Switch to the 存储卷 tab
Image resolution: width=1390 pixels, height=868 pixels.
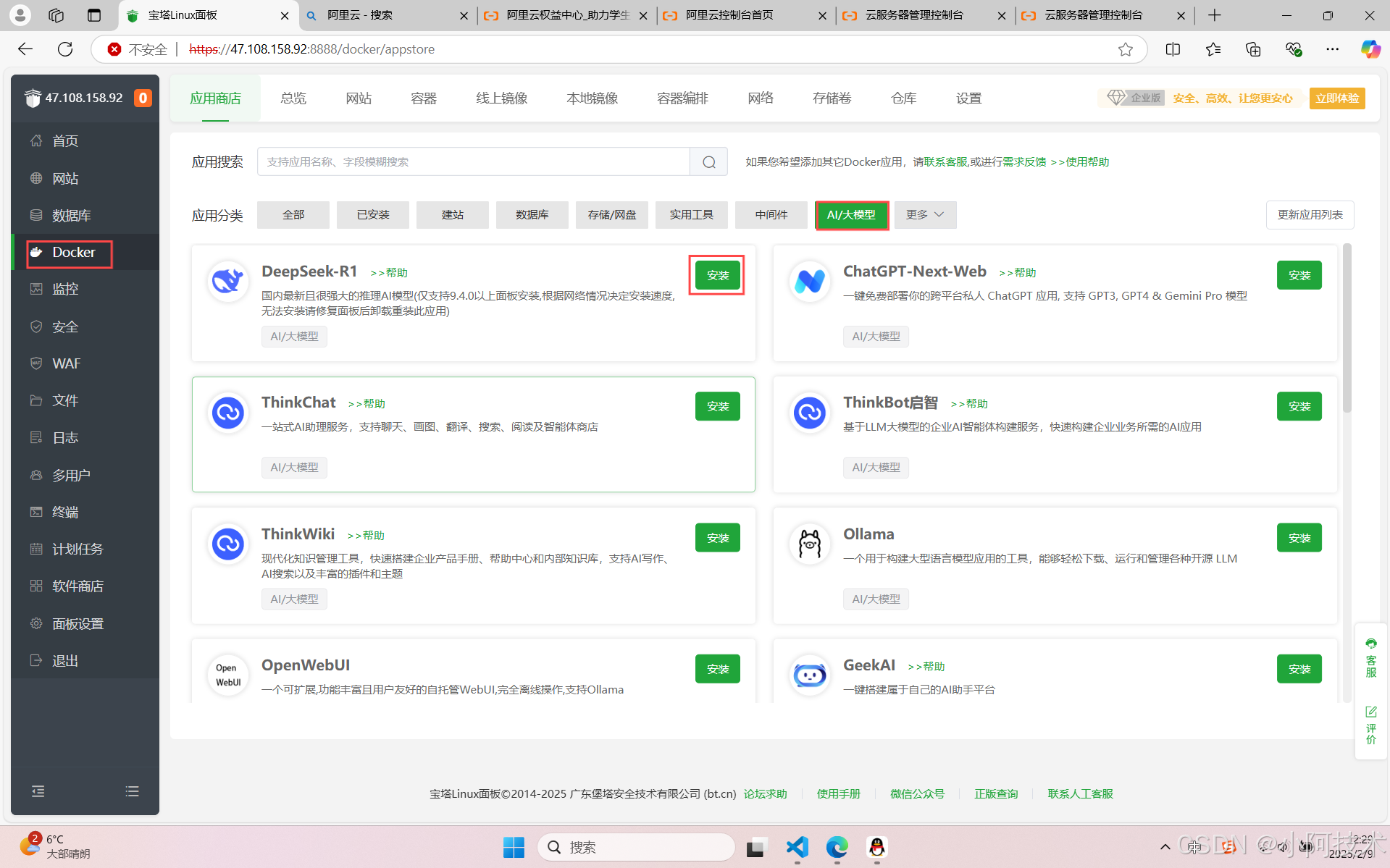click(x=832, y=98)
